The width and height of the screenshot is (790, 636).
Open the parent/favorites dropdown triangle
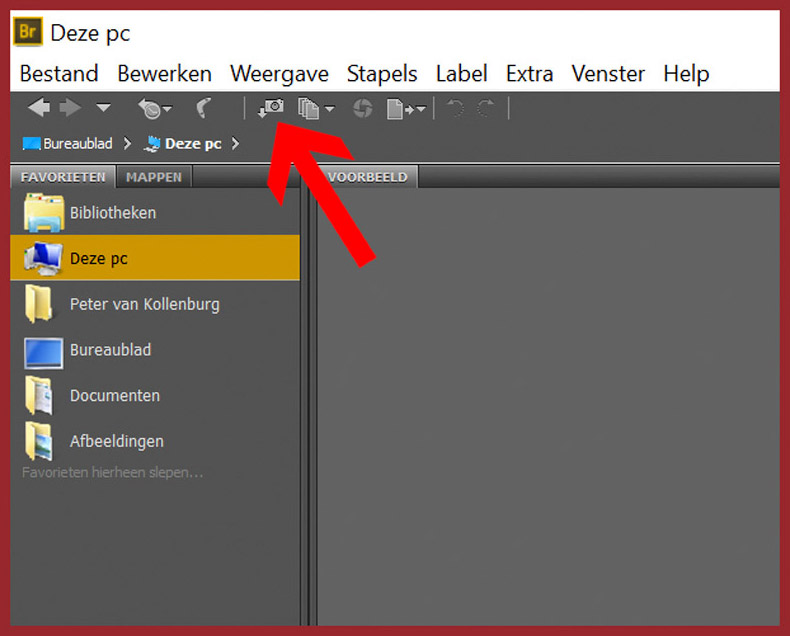tap(103, 107)
